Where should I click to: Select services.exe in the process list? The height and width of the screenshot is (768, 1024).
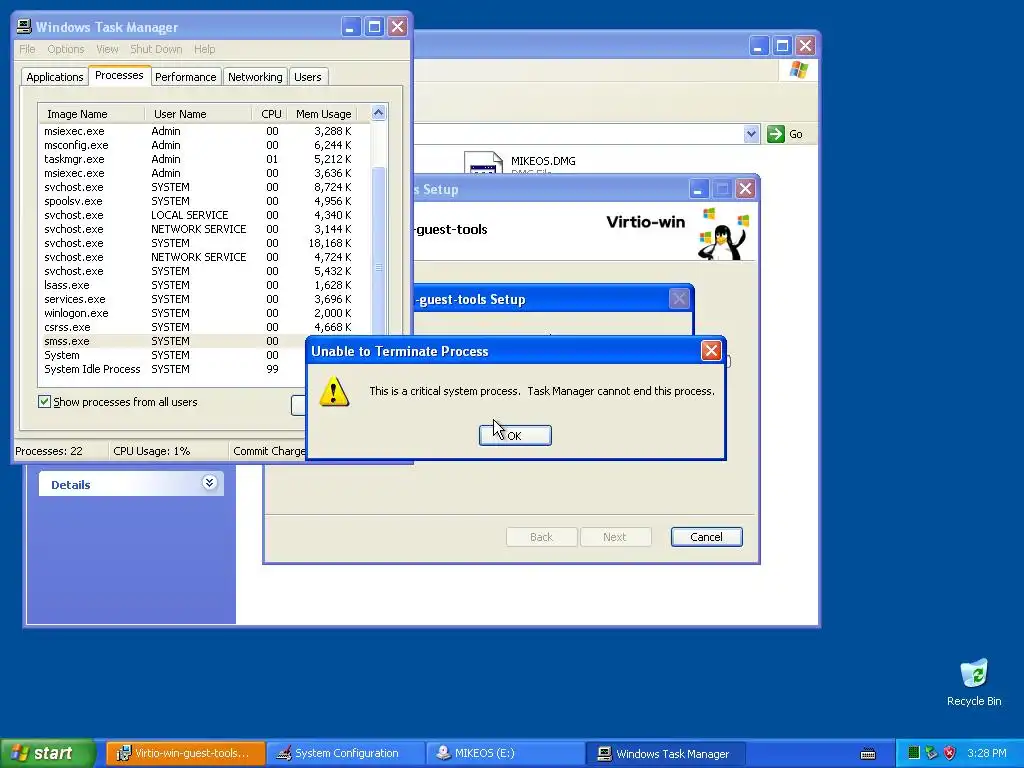point(204,299)
